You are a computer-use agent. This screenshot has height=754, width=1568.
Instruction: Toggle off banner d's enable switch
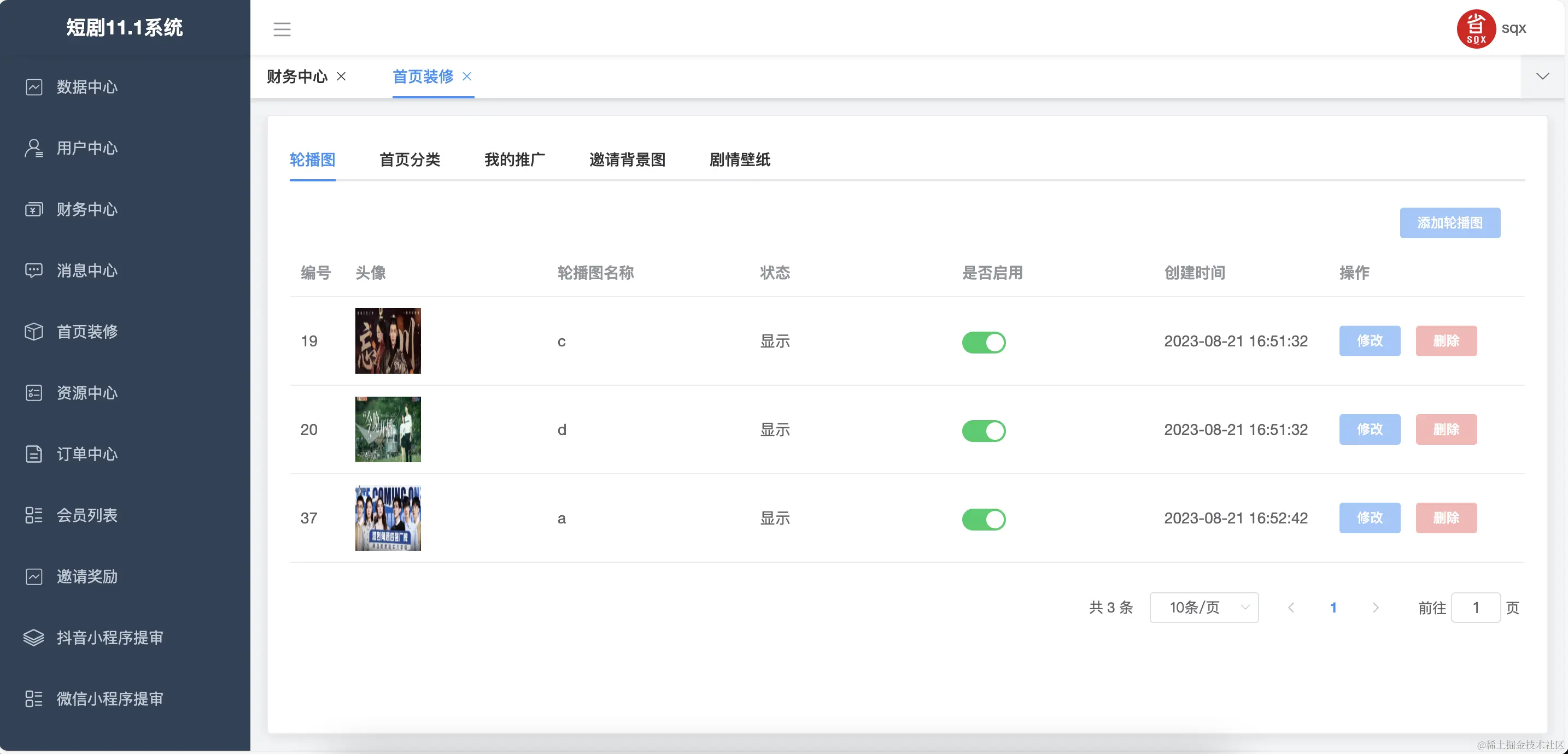[984, 430]
